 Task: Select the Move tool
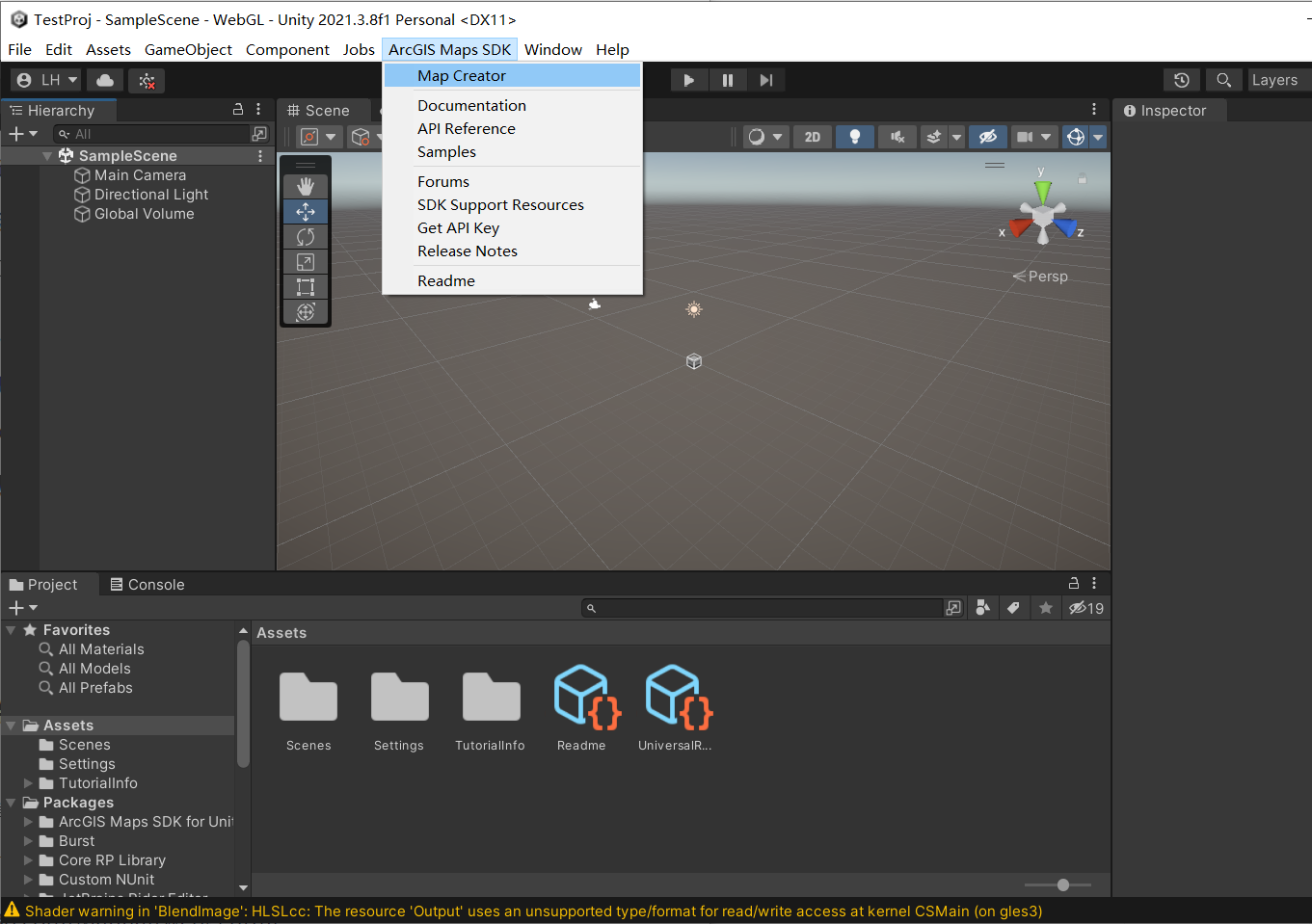coord(306,211)
